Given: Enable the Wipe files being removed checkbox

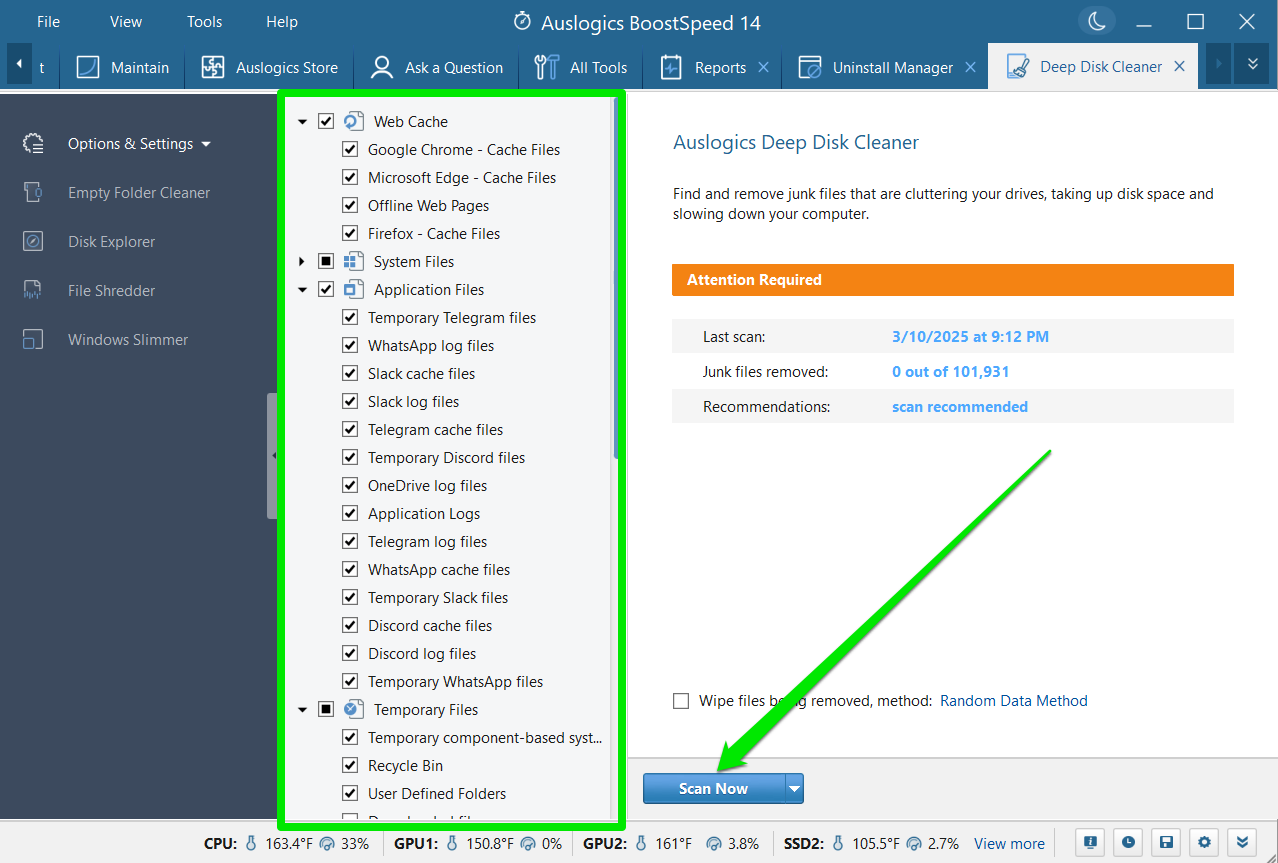Looking at the screenshot, I should (x=681, y=701).
